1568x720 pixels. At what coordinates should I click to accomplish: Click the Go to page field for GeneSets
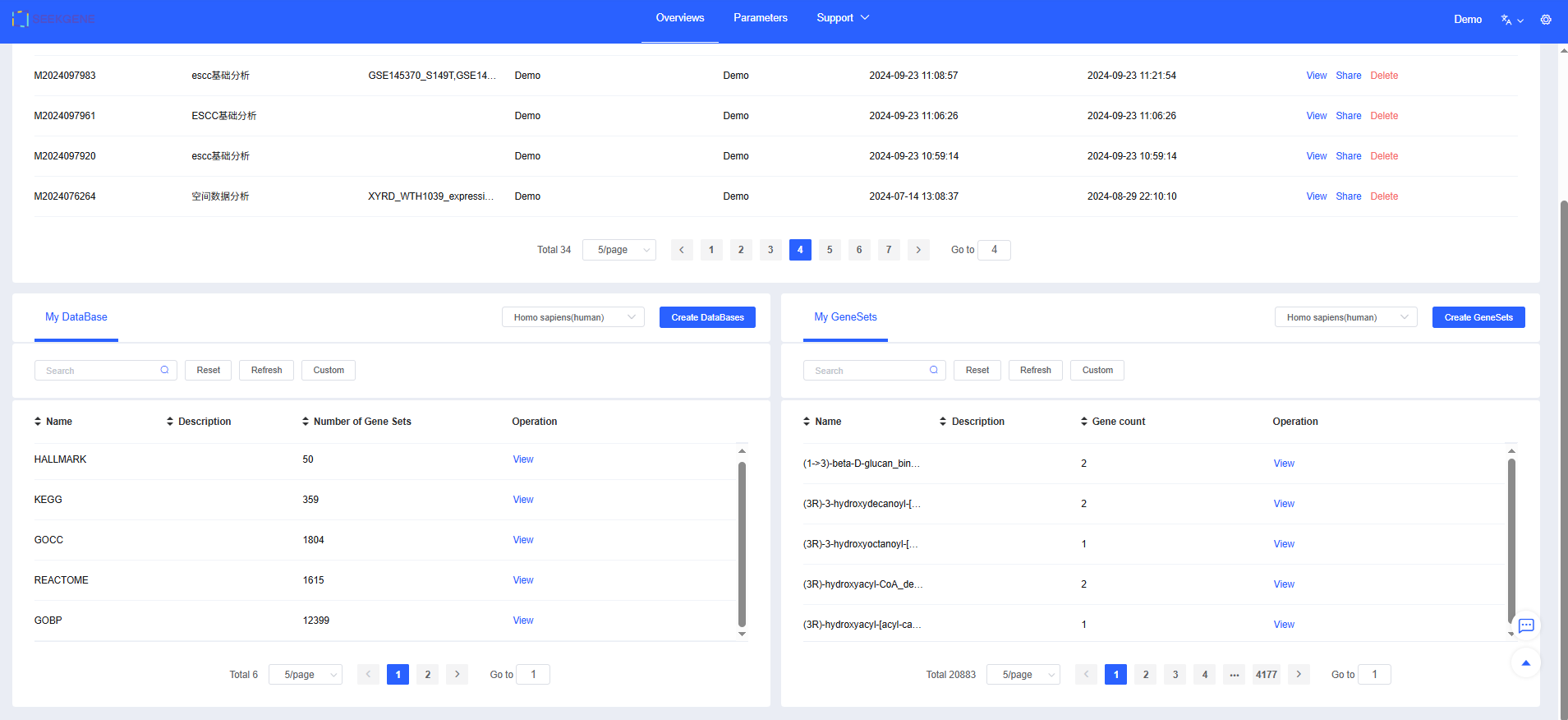click(x=1373, y=675)
